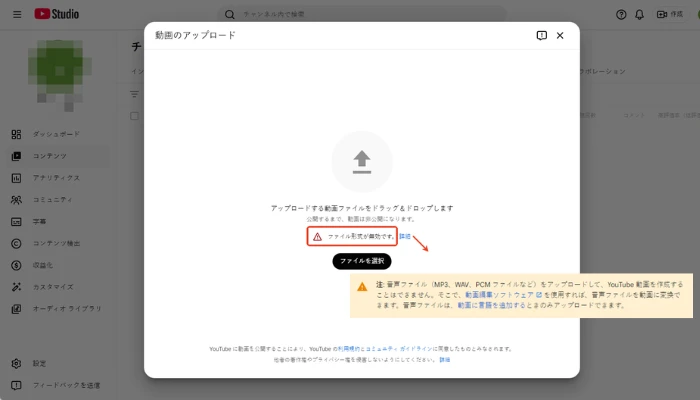The image size is (700, 400).
Task: Open the コミュニティ ガイドライン link
Action: 399,349
